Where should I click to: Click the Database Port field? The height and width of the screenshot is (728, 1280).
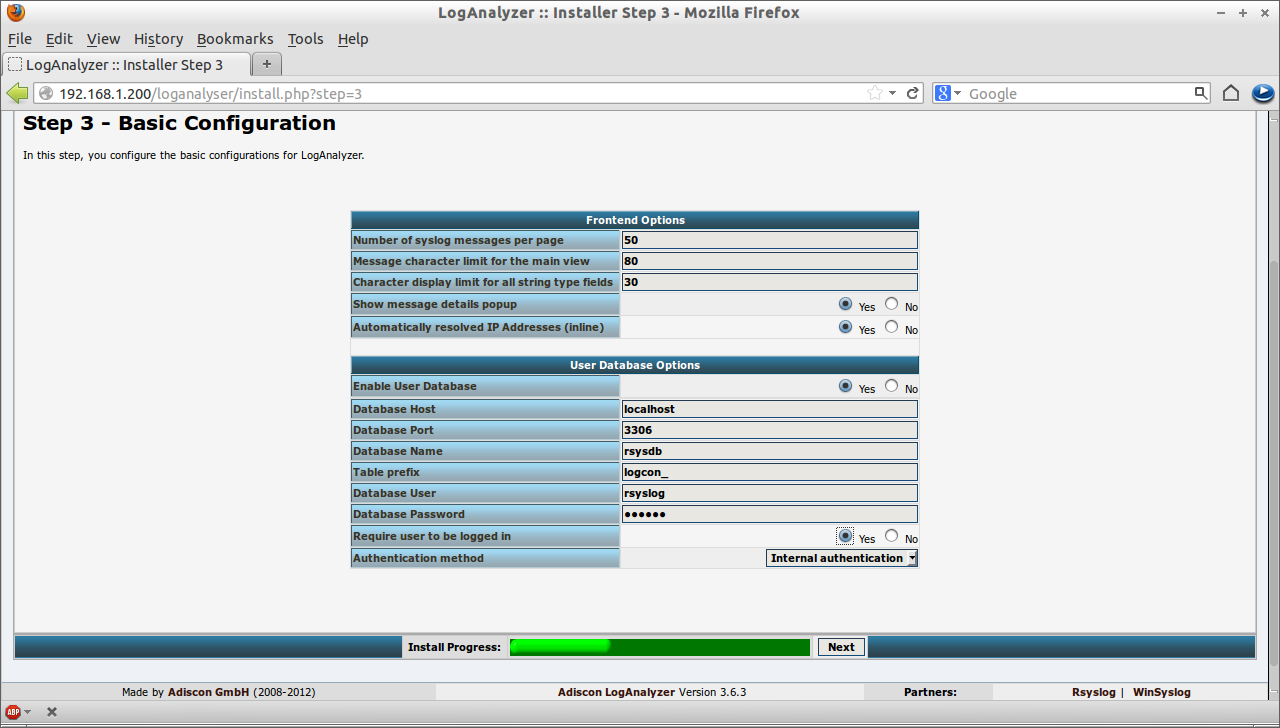[769, 430]
